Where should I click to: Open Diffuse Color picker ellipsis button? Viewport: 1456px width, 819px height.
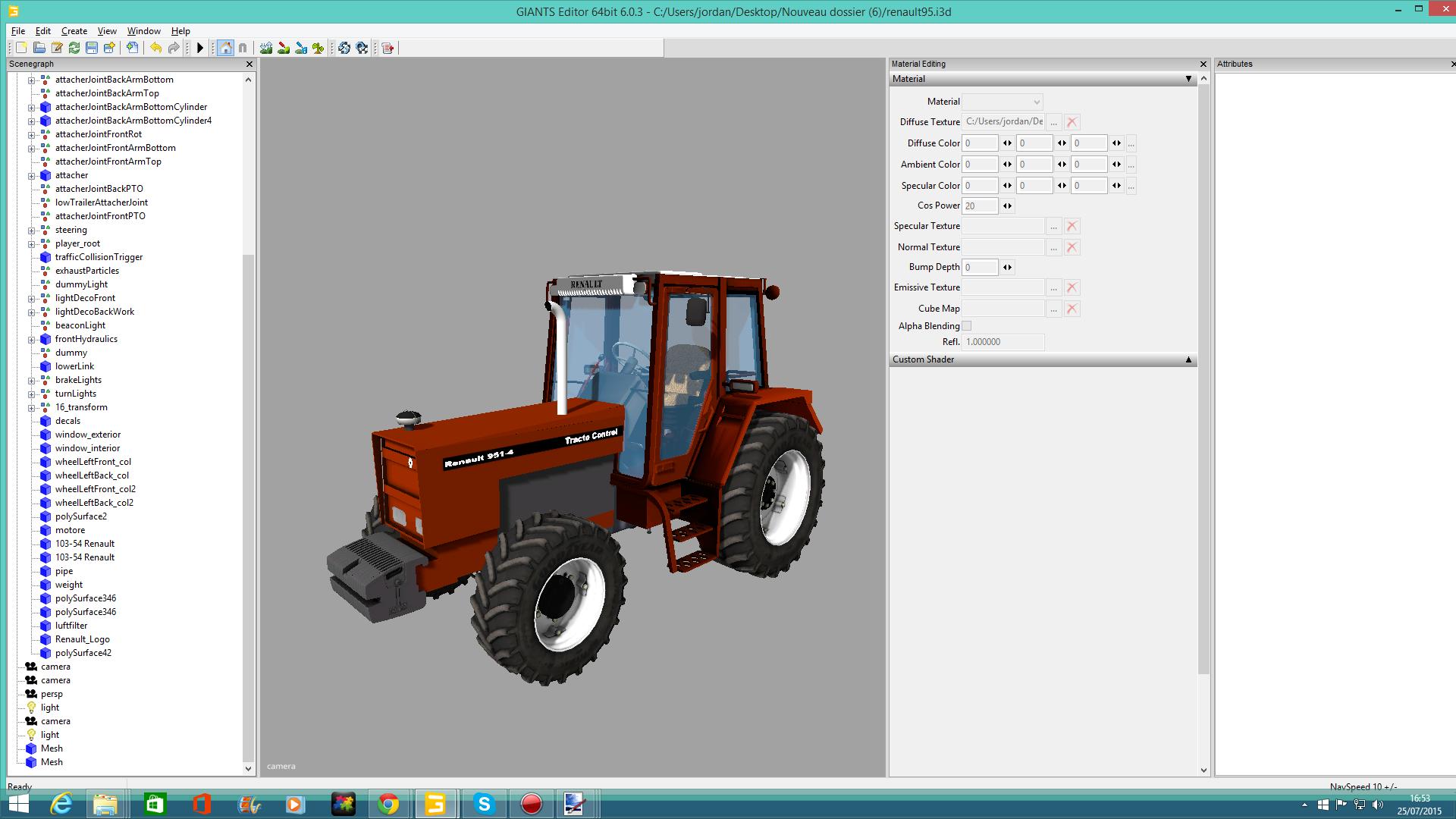[1131, 143]
